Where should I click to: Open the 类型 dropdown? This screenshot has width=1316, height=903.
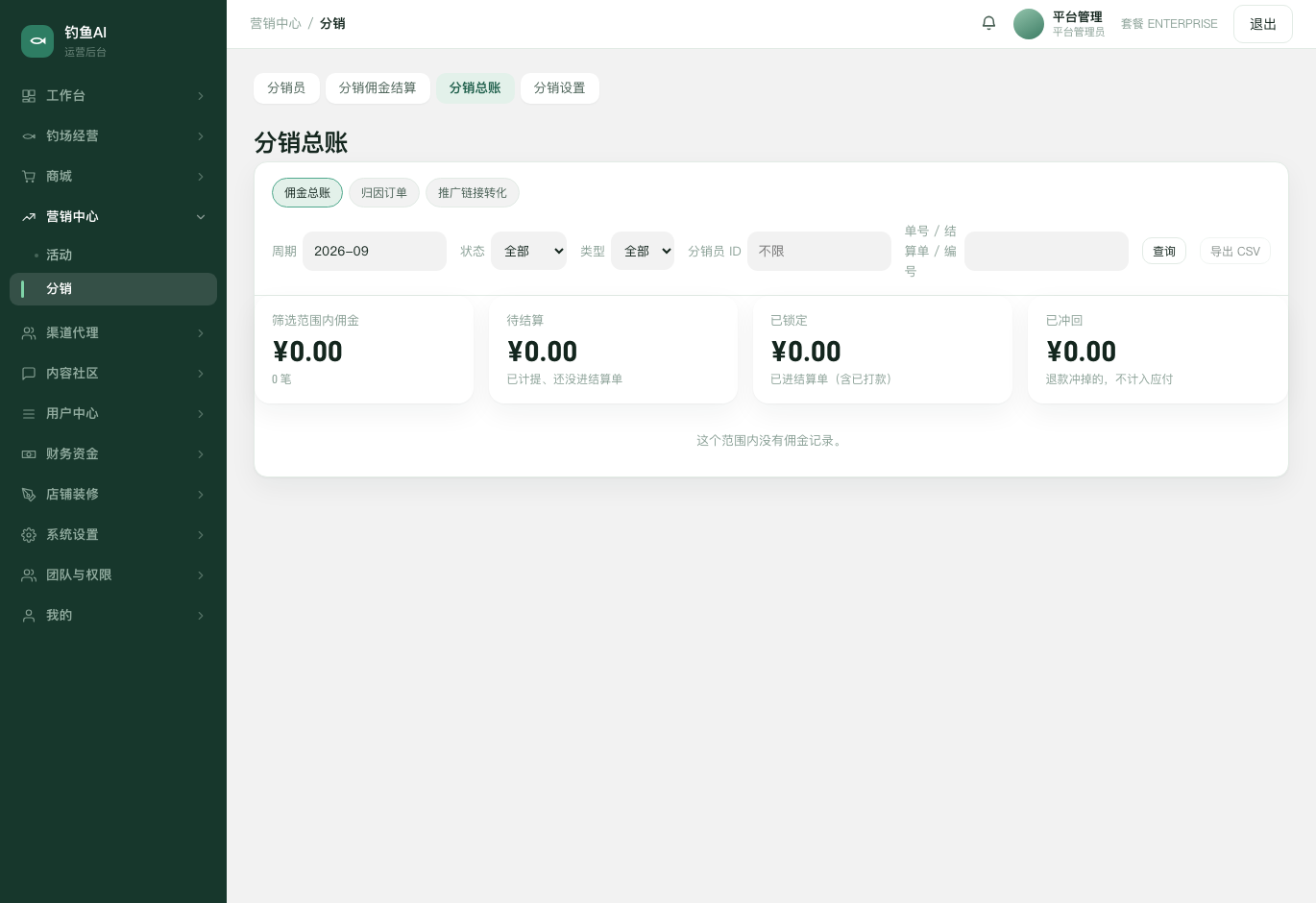click(x=643, y=251)
